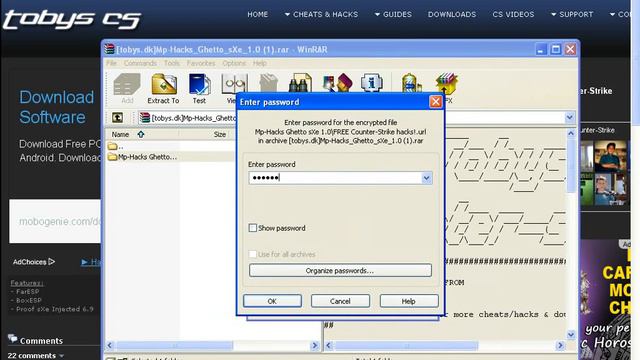Open the Downloads page link
Screen dimensions: 640x360
tap(452, 14)
